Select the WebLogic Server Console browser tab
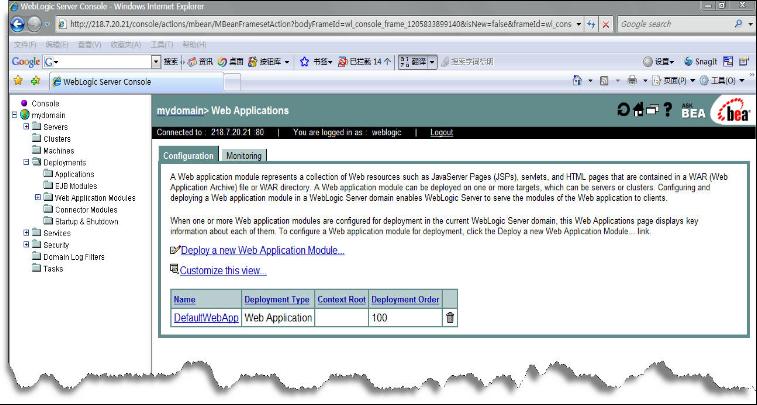 click(x=136, y=82)
